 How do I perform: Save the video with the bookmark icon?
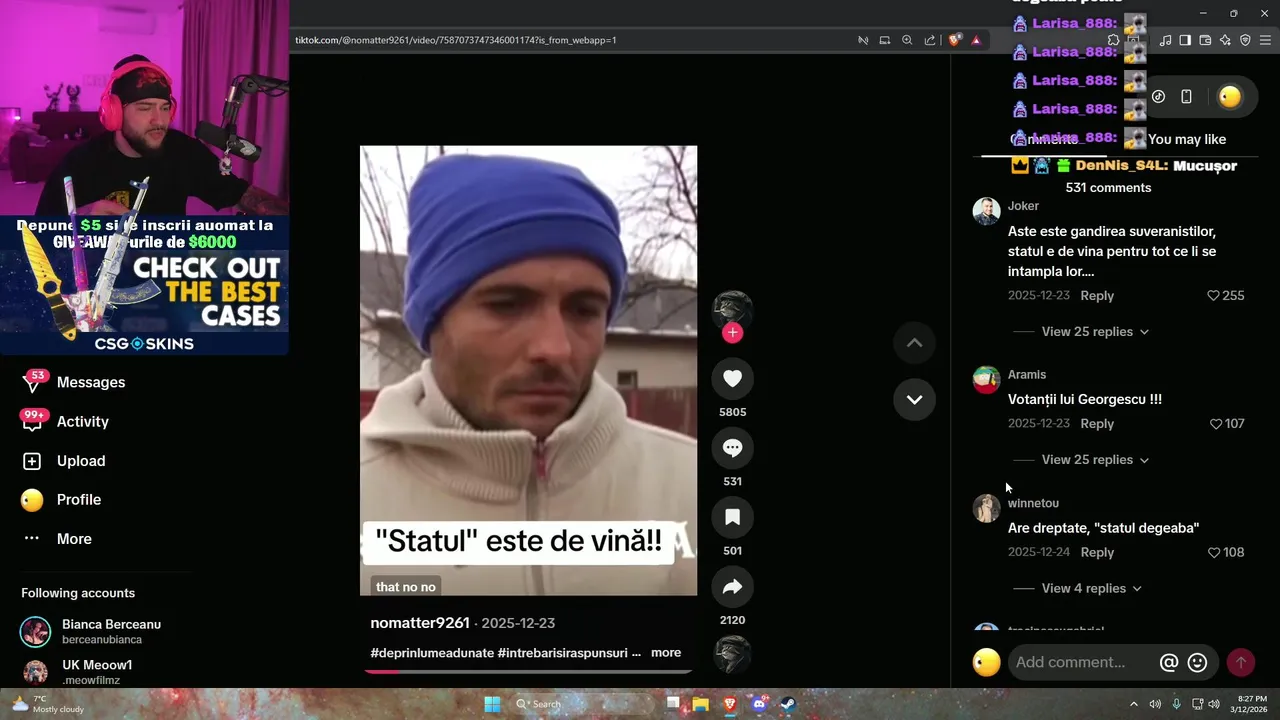pos(732,517)
